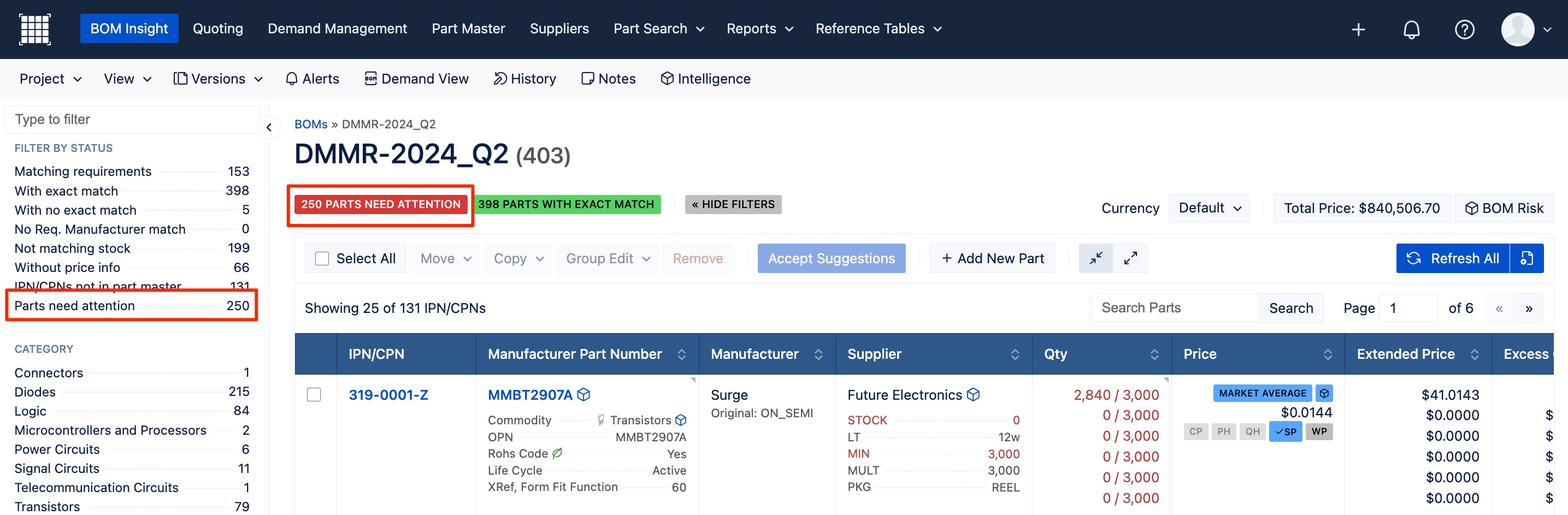
Task: Open the Part Search dropdown menu
Action: pyautogui.click(x=658, y=28)
